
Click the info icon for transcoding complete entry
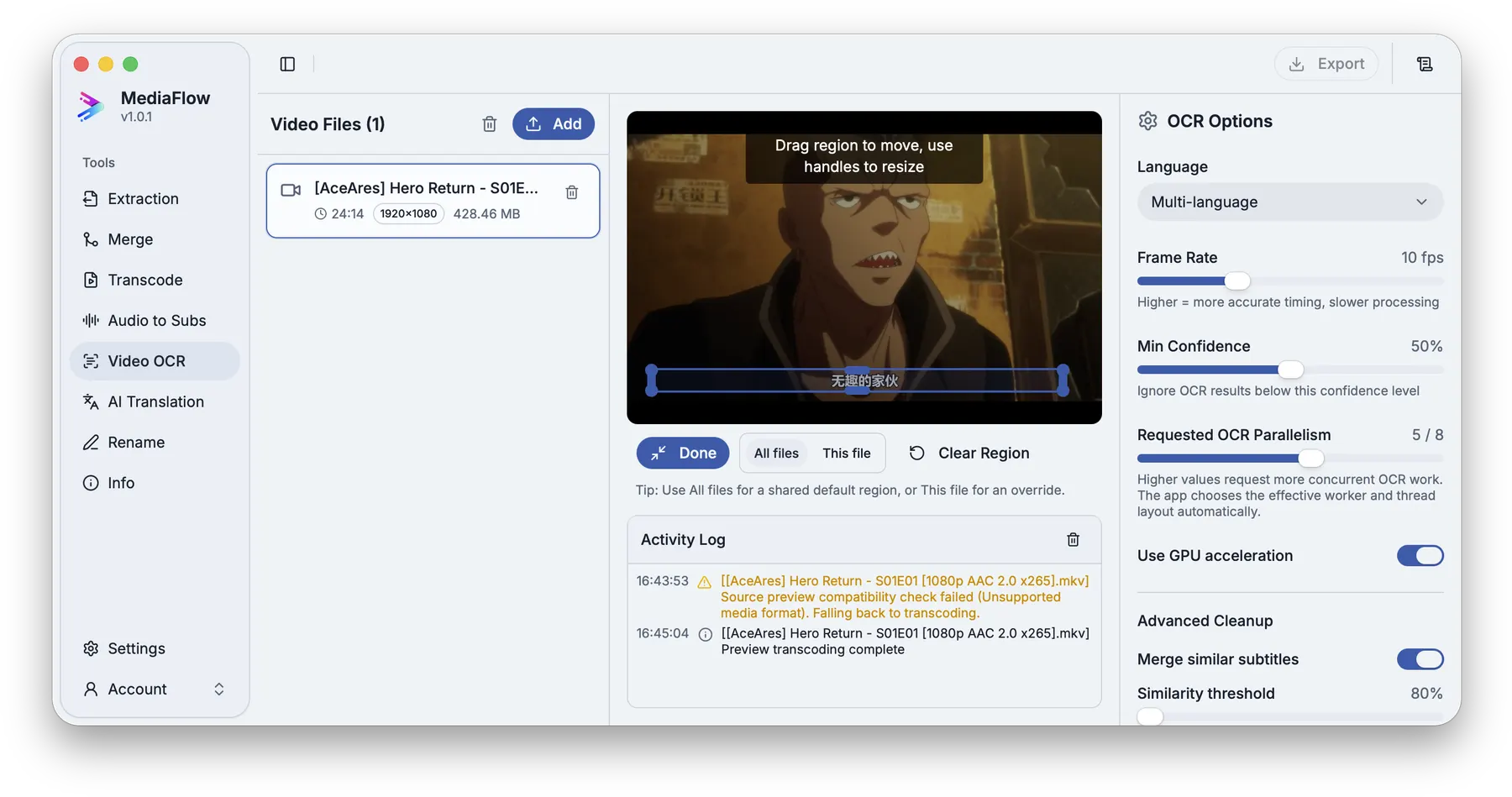click(706, 634)
